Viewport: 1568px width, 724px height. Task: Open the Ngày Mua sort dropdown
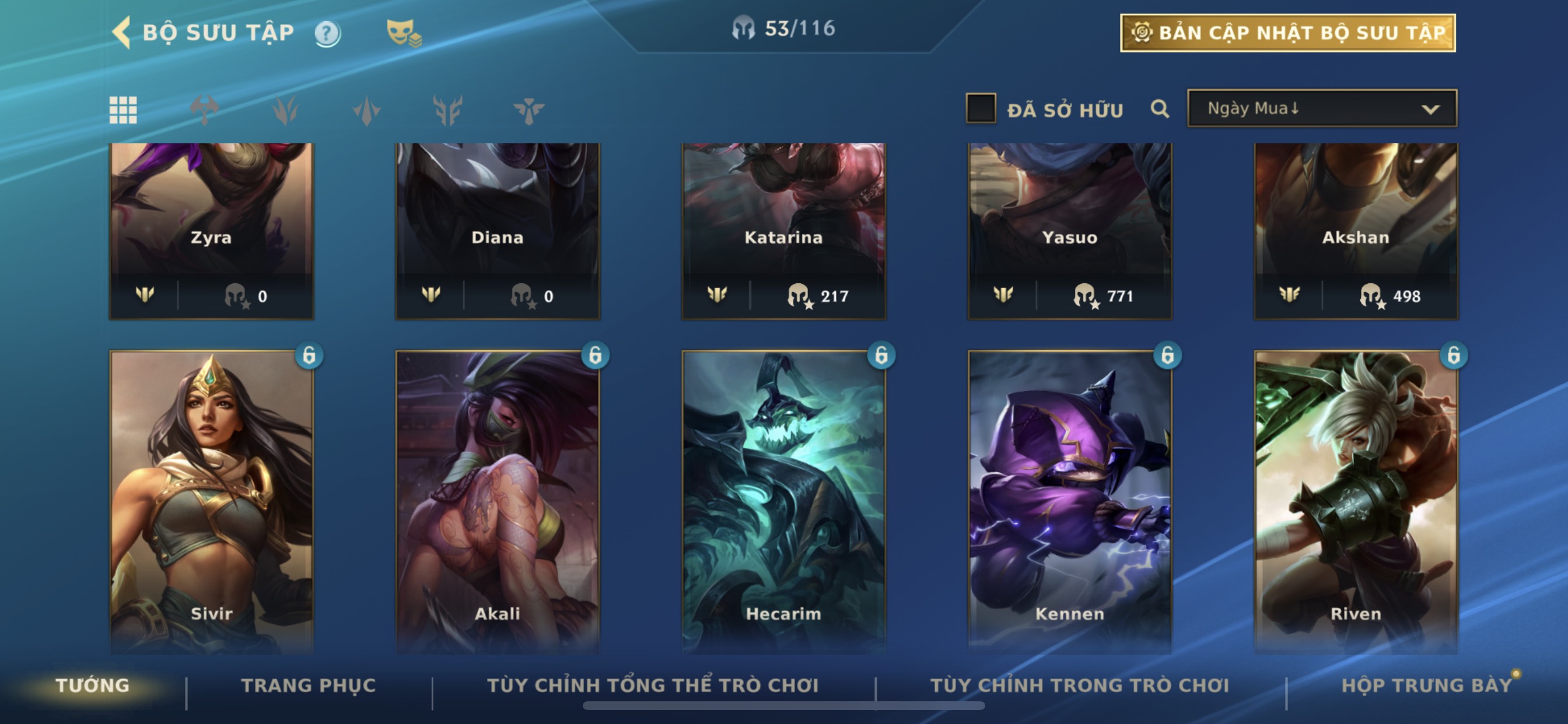click(1322, 108)
